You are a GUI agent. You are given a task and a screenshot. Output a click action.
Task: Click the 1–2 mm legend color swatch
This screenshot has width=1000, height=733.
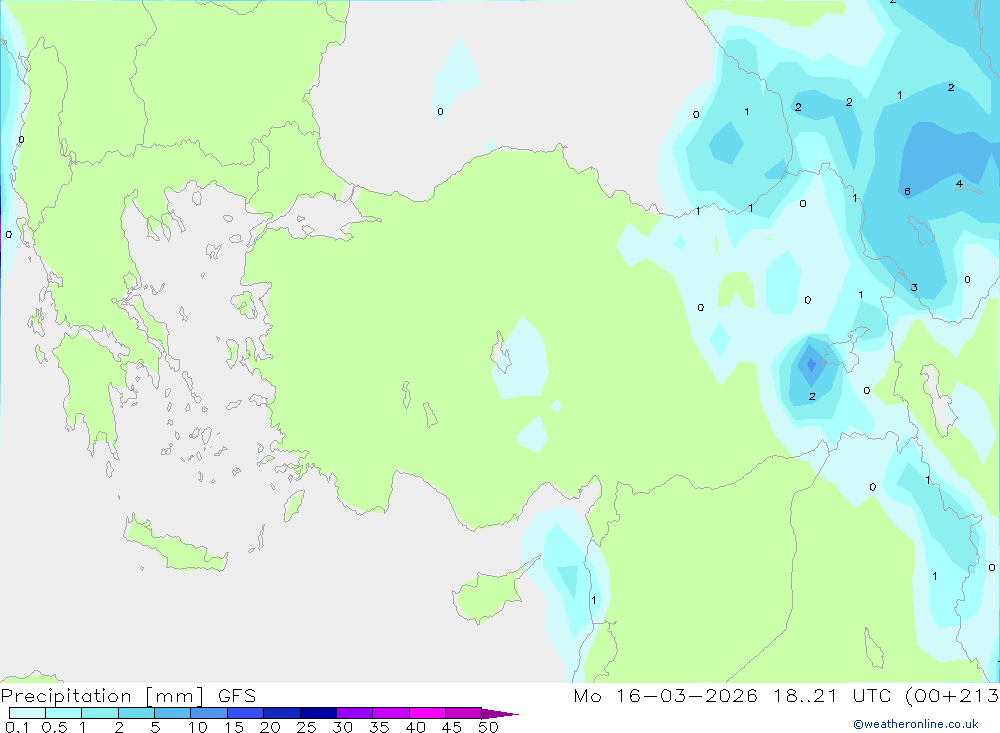99,713
